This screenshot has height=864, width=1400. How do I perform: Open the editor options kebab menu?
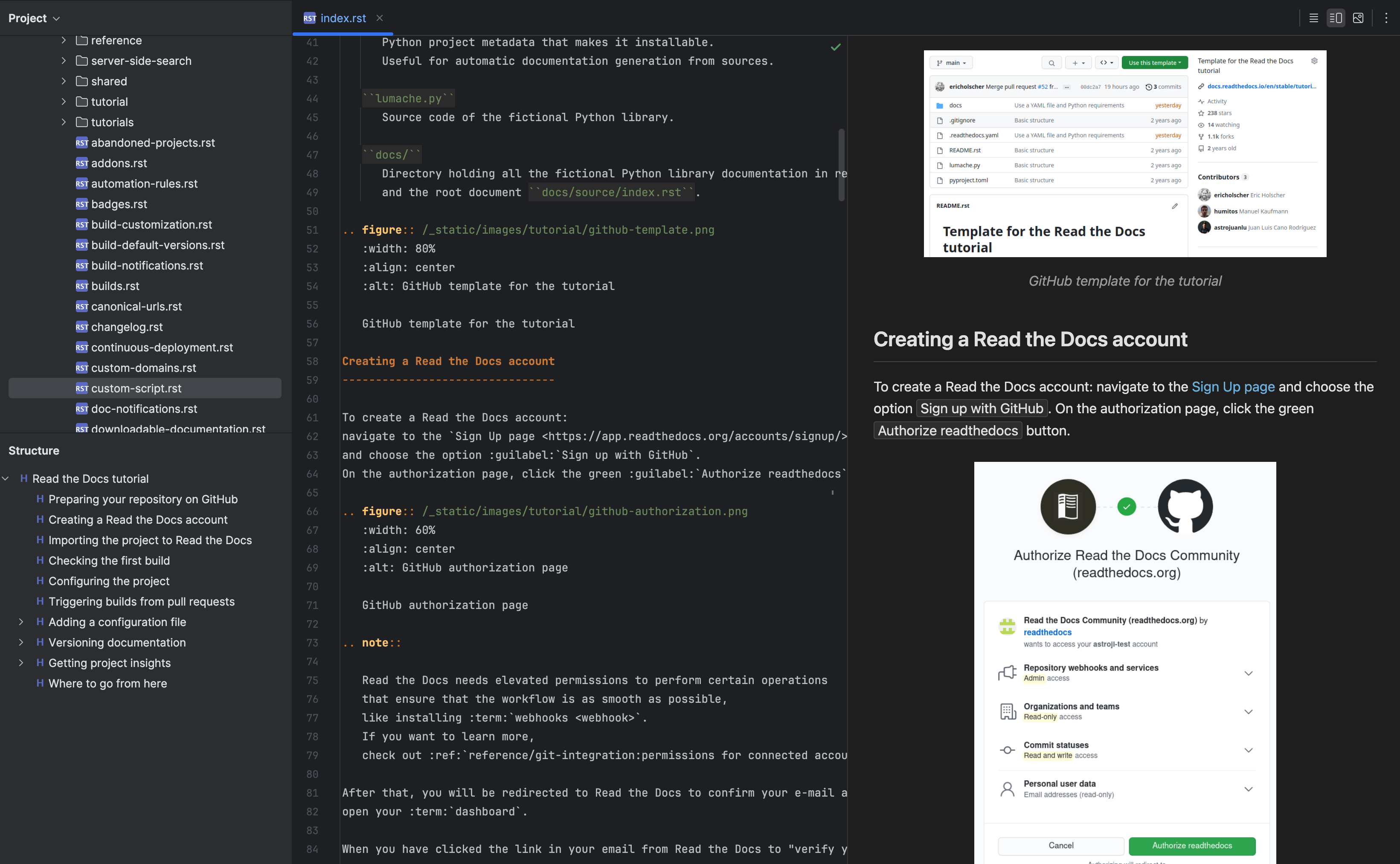coord(1385,18)
